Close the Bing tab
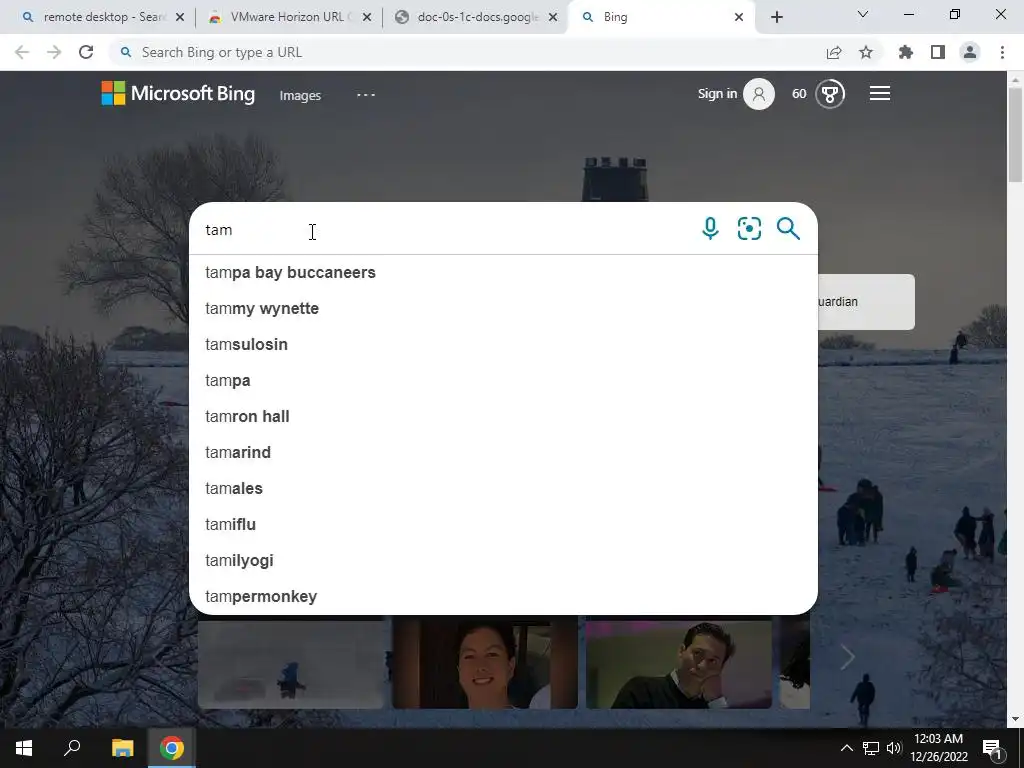 (x=739, y=17)
